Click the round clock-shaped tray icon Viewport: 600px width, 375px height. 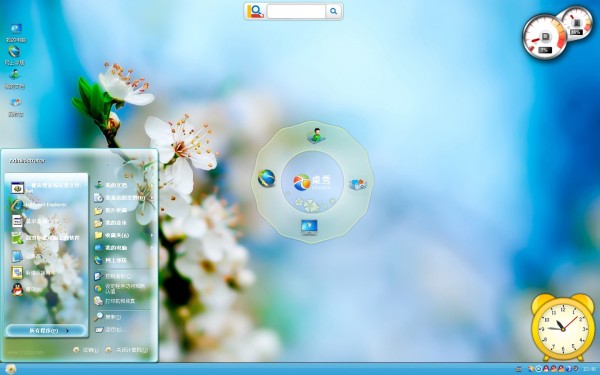(539, 369)
